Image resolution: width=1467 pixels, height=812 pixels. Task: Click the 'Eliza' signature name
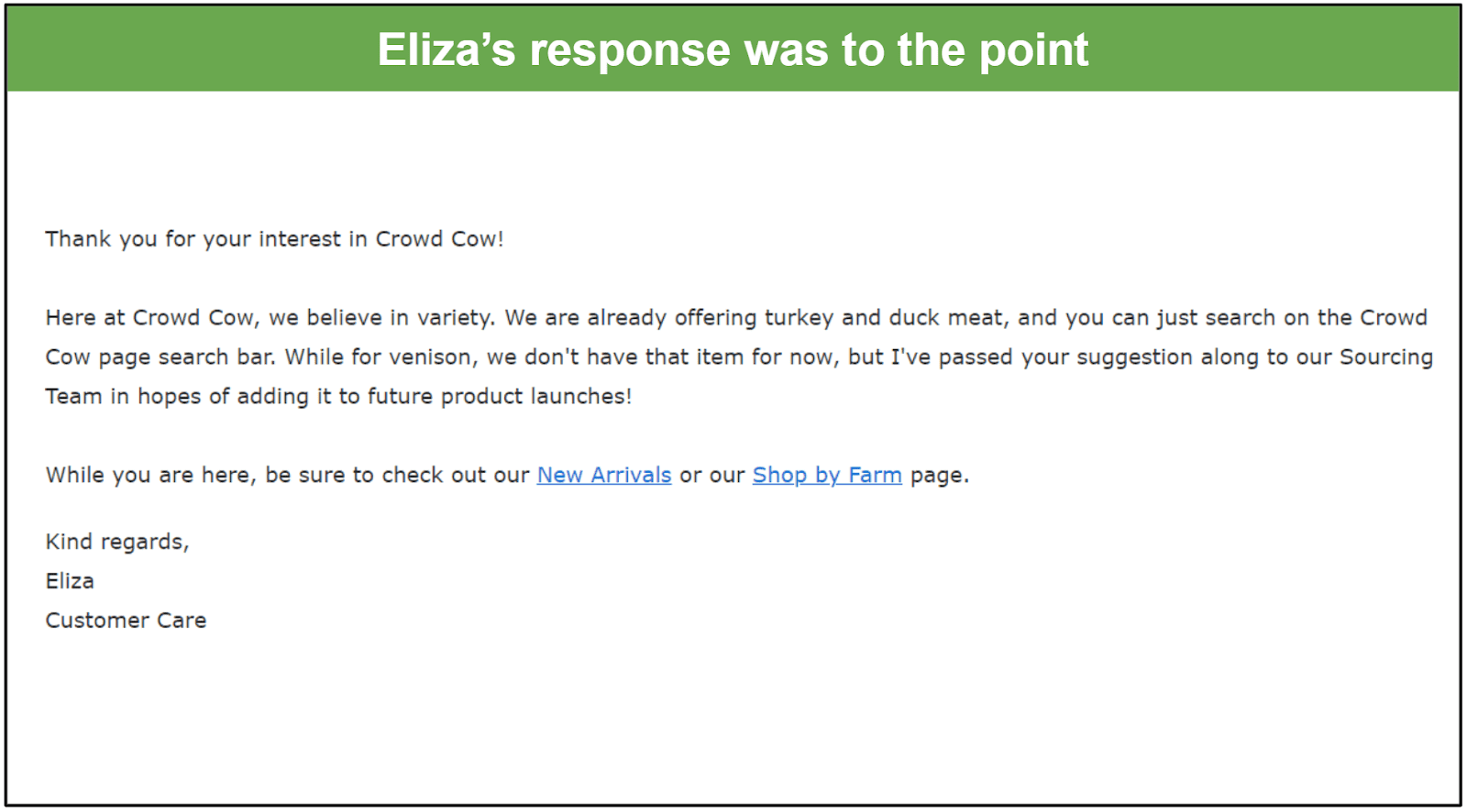(70, 581)
